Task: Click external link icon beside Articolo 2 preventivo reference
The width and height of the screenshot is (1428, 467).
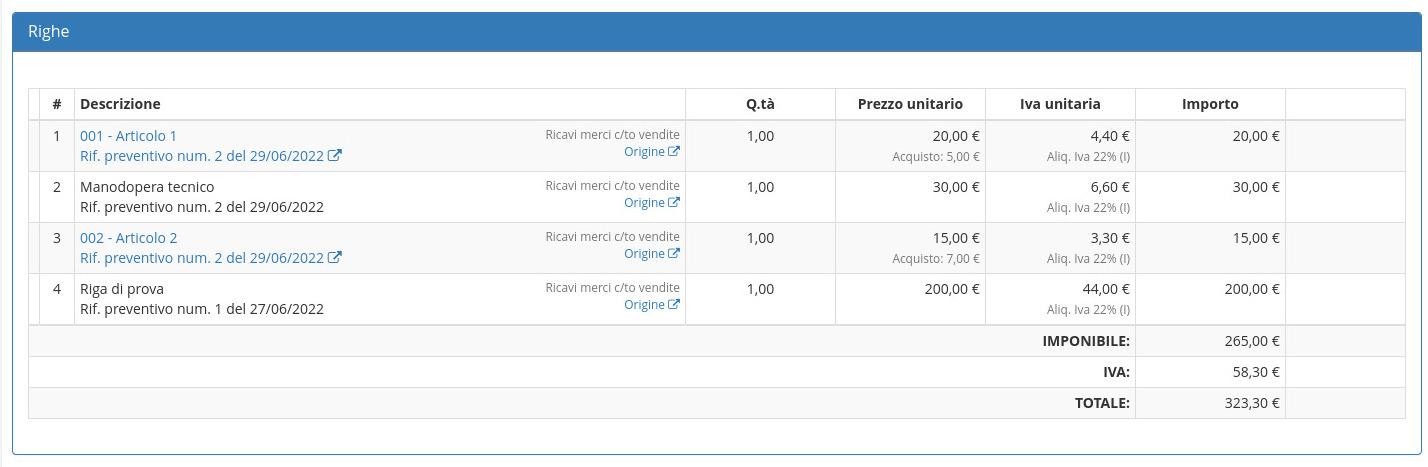Action: [x=335, y=258]
